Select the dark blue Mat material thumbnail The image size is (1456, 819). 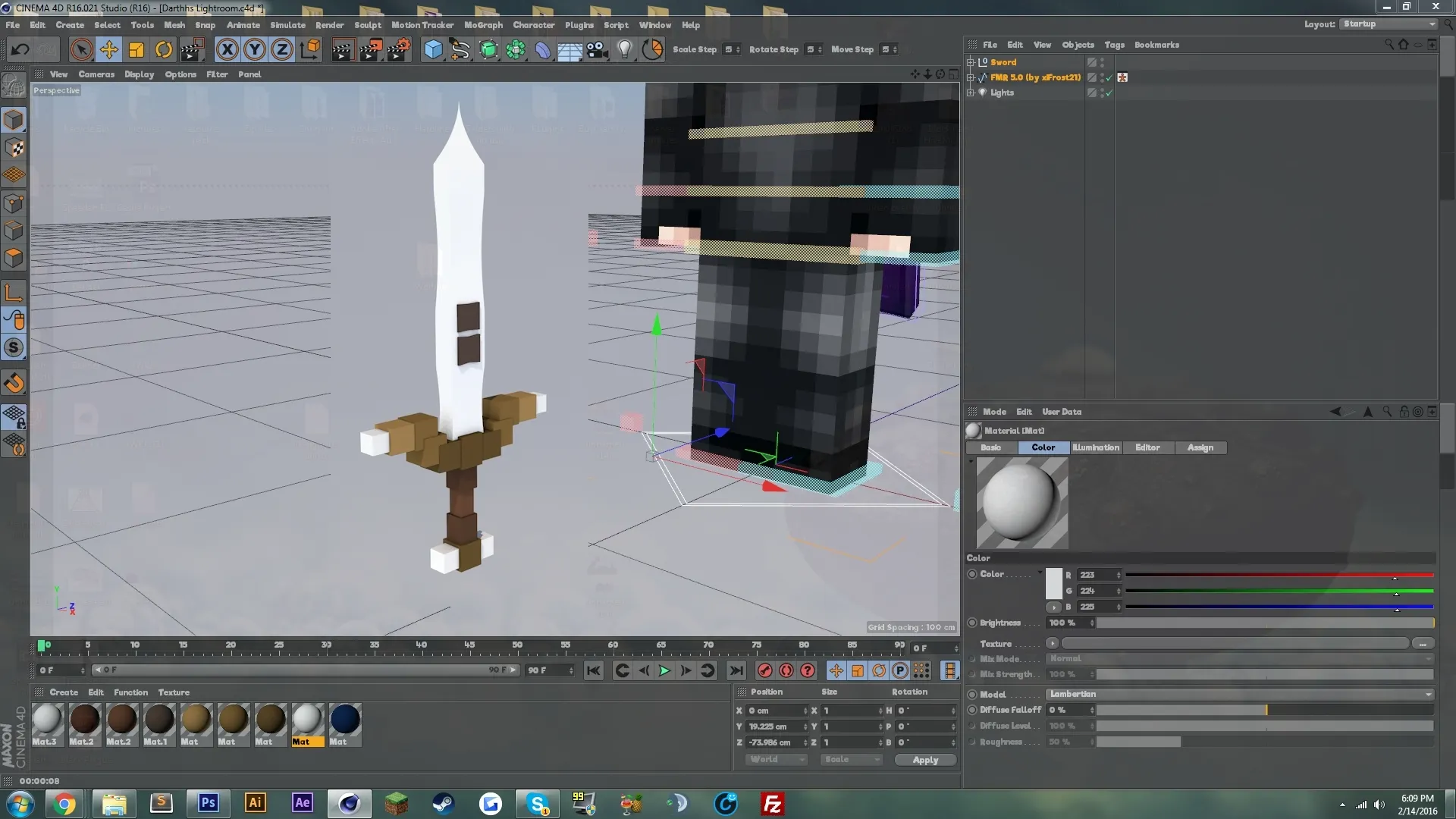pyautogui.click(x=344, y=725)
